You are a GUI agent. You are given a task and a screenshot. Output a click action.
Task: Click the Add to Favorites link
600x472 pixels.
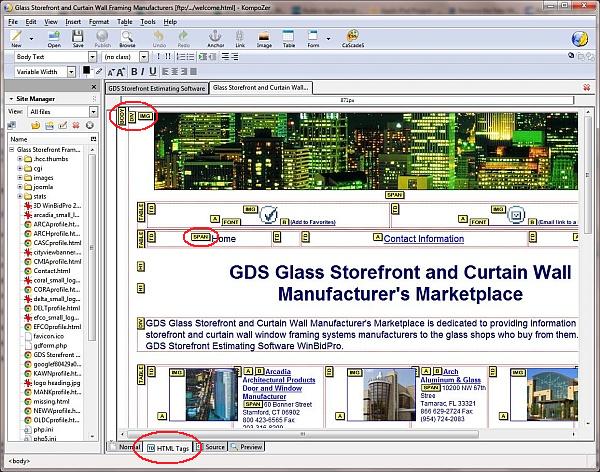pyautogui.click(x=313, y=222)
